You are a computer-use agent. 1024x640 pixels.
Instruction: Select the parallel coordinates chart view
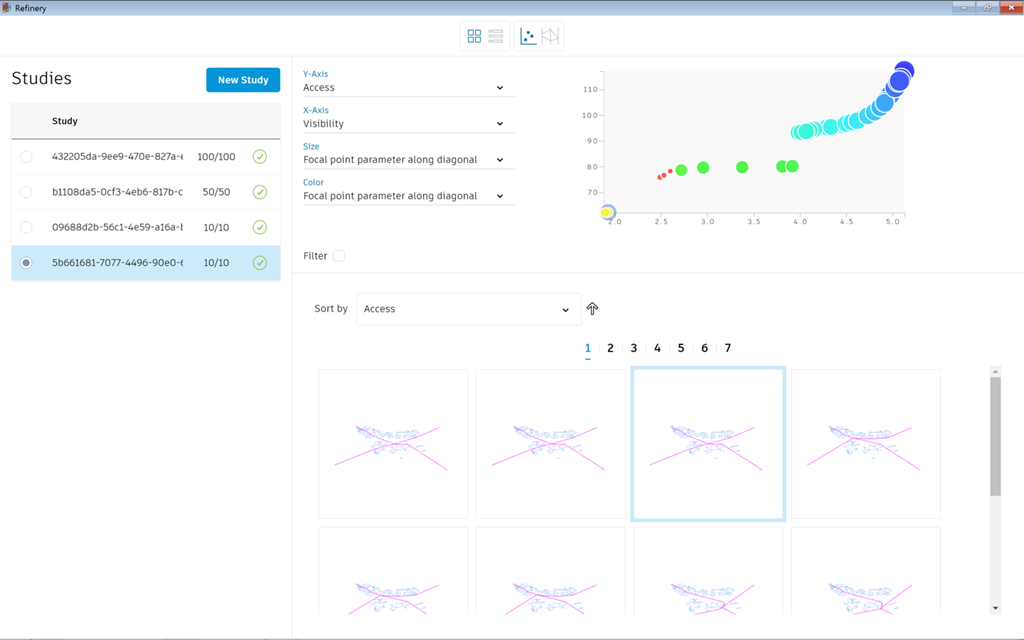click(x=550, y=36)
